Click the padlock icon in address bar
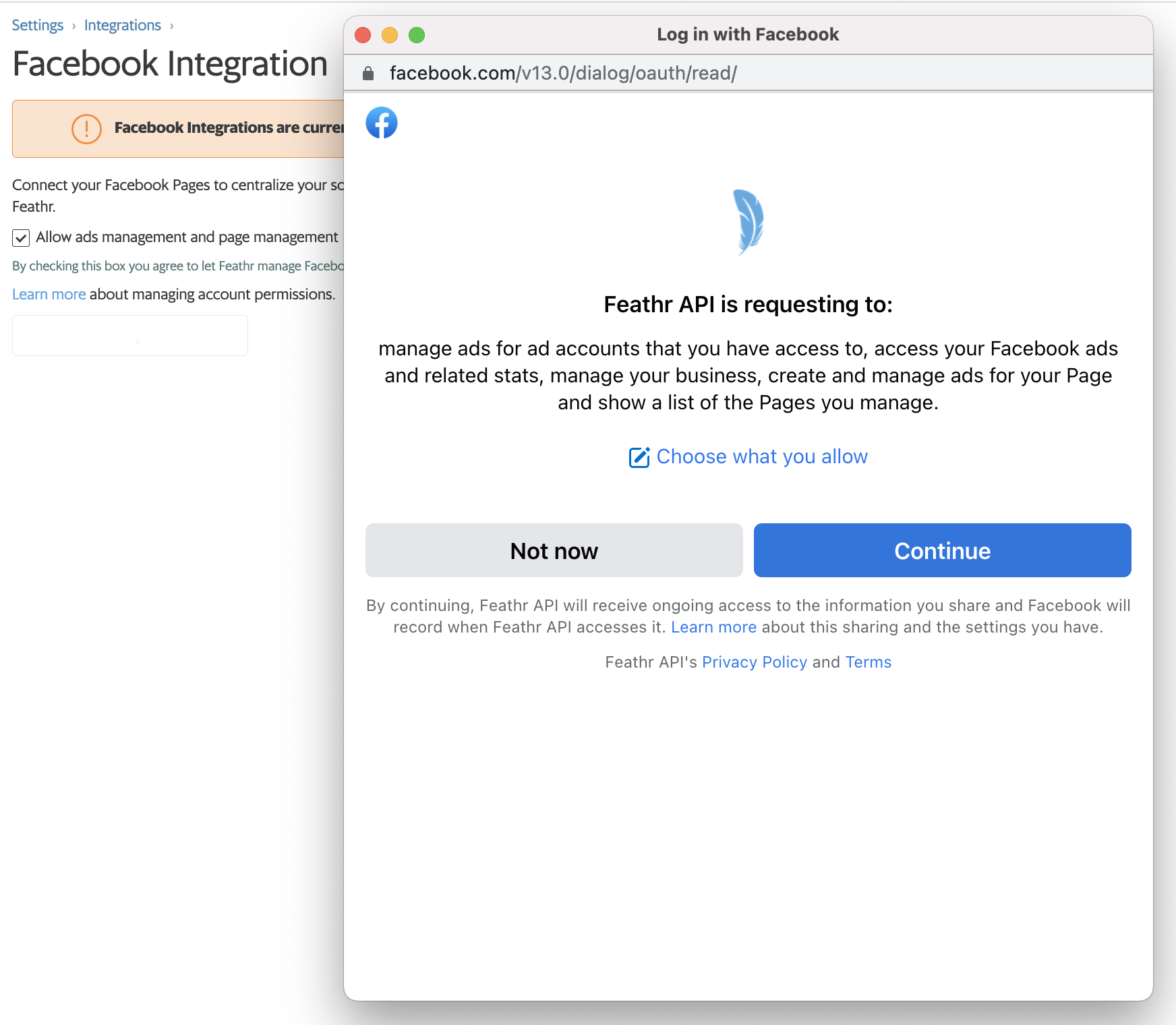This screenshot has height=1025, width=1176. click(368, 73)
